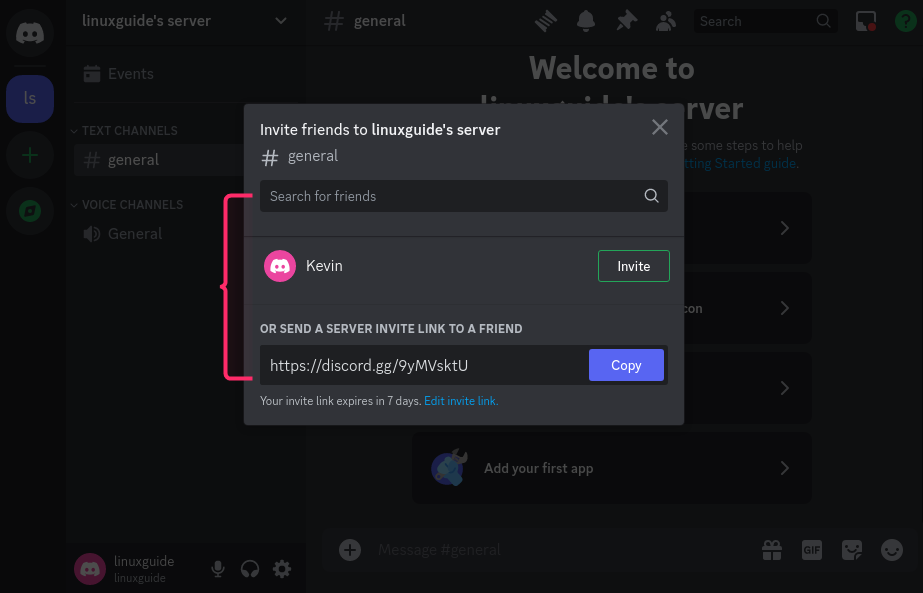Open the Events section
923x593 pixels.
click(130, 74)
